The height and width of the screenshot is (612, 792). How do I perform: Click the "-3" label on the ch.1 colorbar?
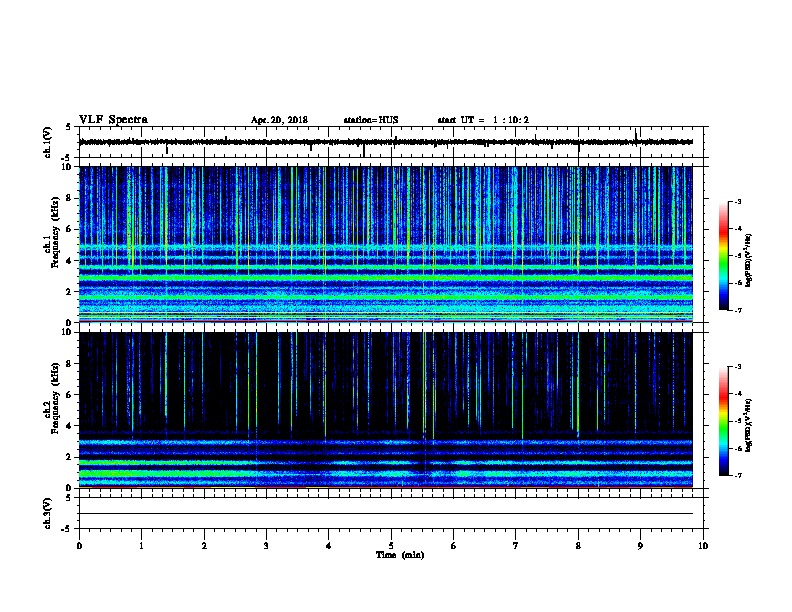737,201
